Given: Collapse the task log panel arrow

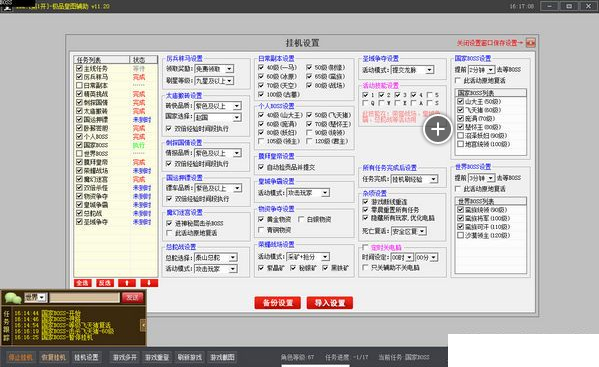Looking at the screenshot, I should click(143, 325).
